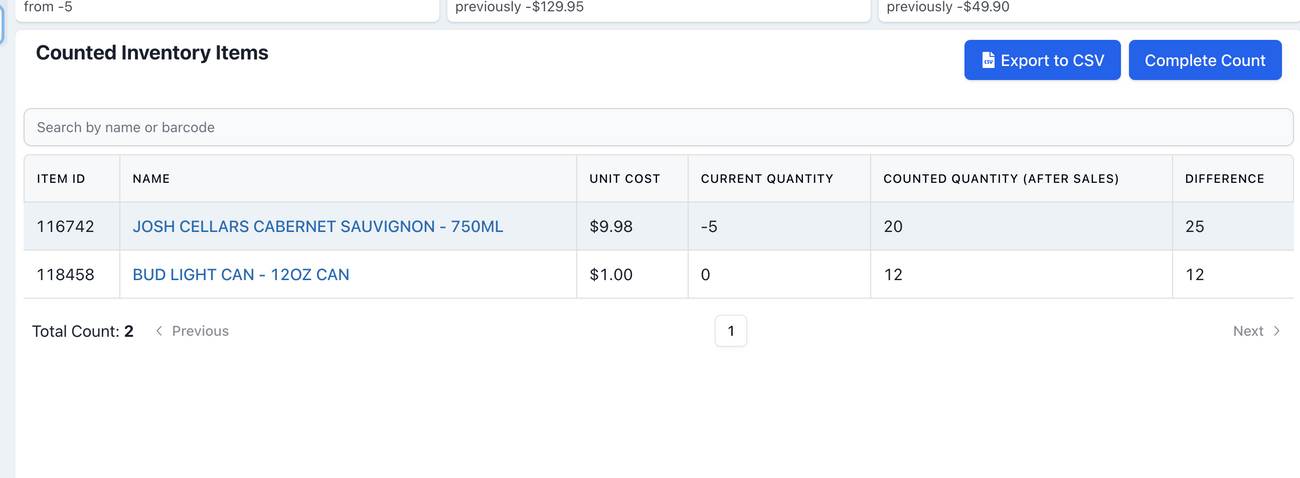
Task: Select the item ID 116742 cell
Action: [x=66, y=227]
